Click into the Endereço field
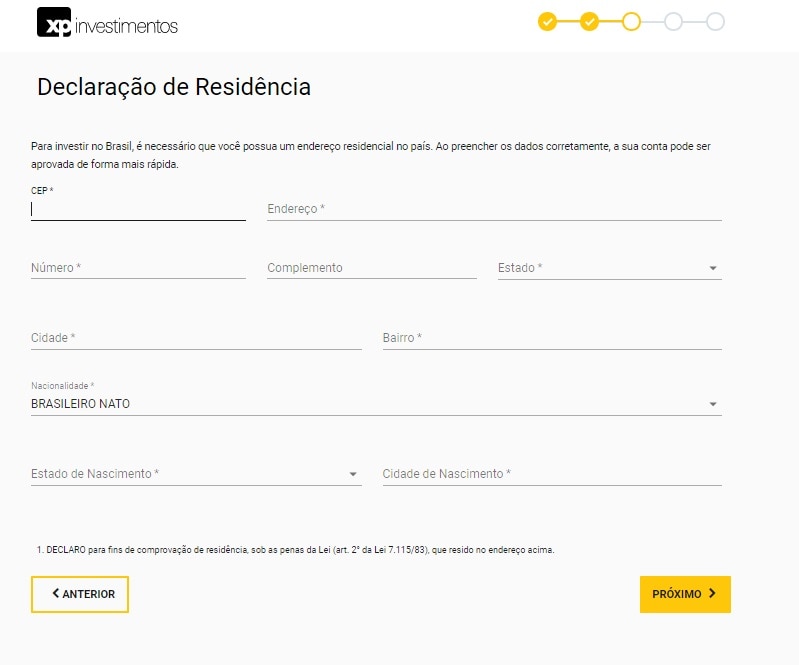The height and width of the screenshot is (665, 799). (x=494, y=209)
